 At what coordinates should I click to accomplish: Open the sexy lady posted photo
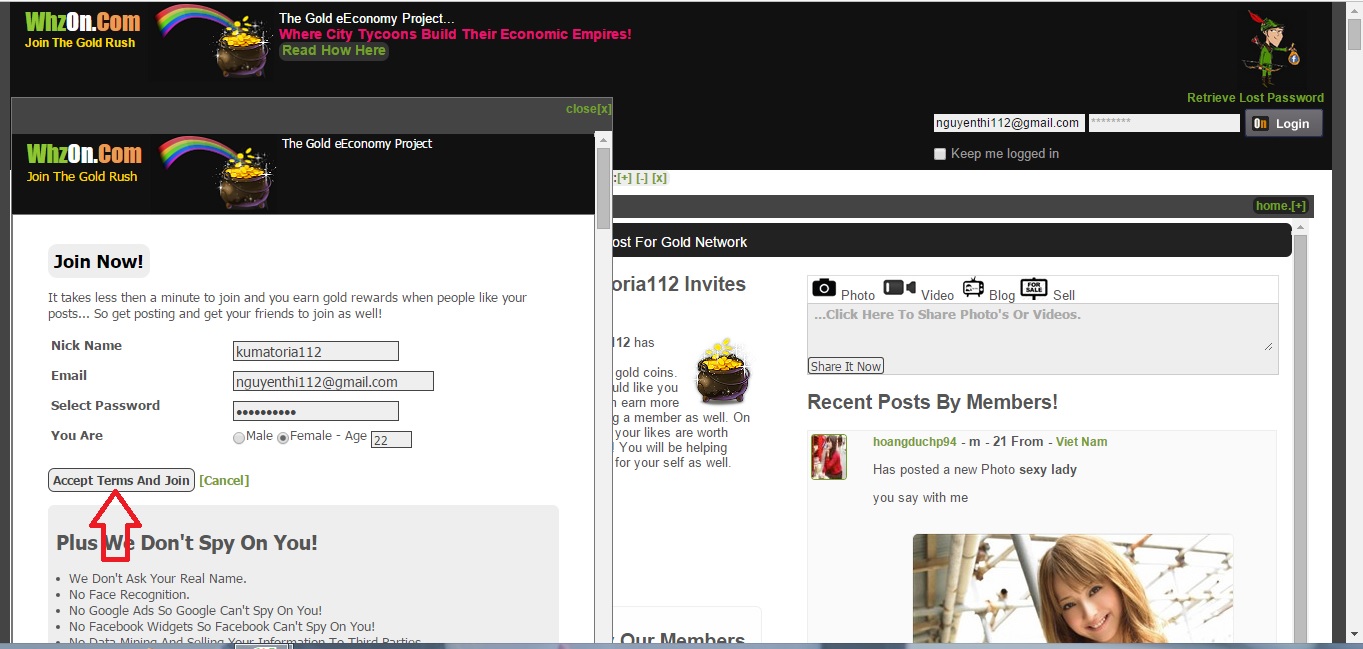(1072, 590)
